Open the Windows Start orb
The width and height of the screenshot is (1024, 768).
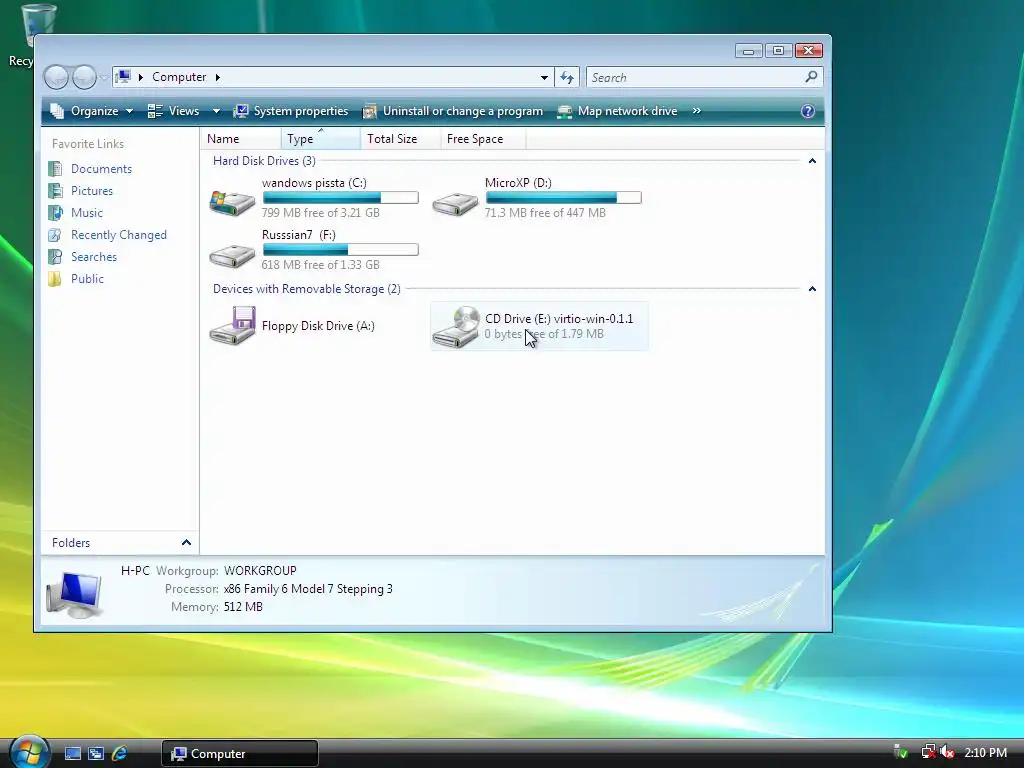[x=29, y=752]
